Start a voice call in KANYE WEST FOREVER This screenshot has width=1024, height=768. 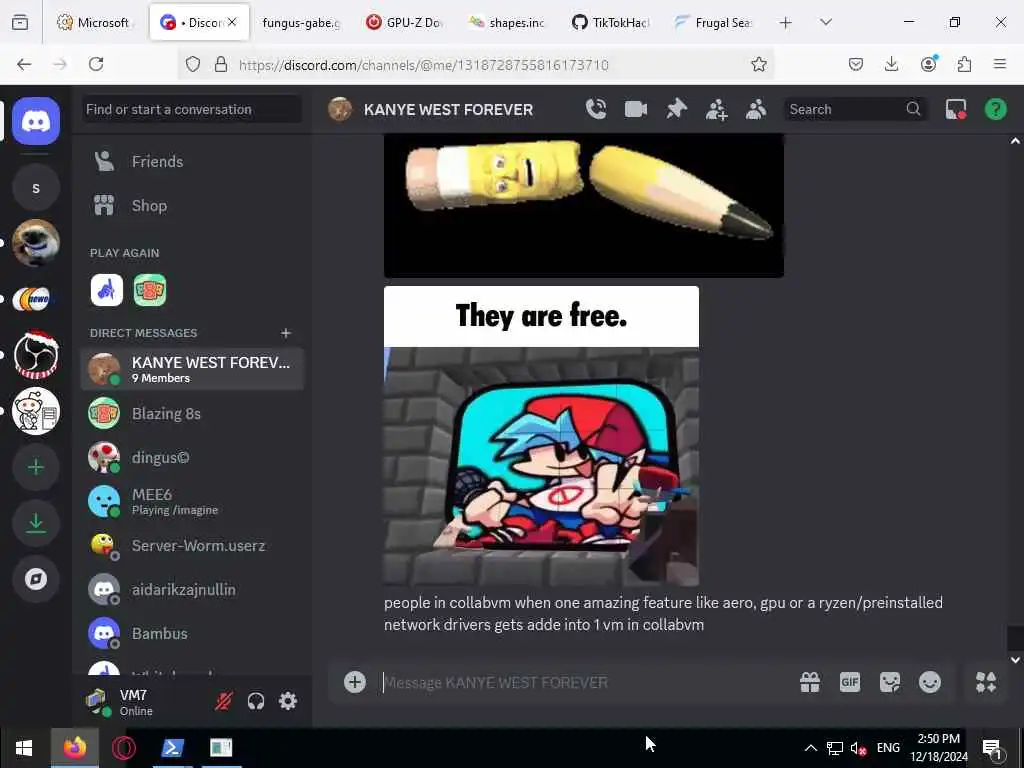596,109
